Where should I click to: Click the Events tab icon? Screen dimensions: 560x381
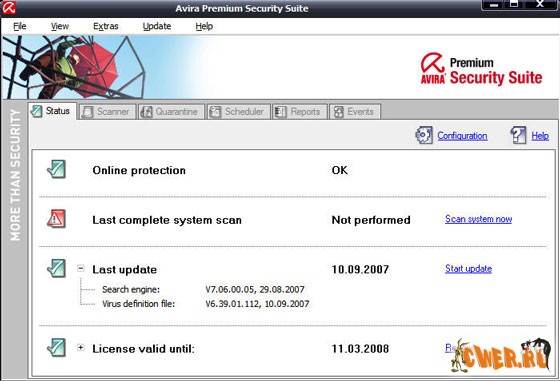pyautogui.click(x=338, y=112)
